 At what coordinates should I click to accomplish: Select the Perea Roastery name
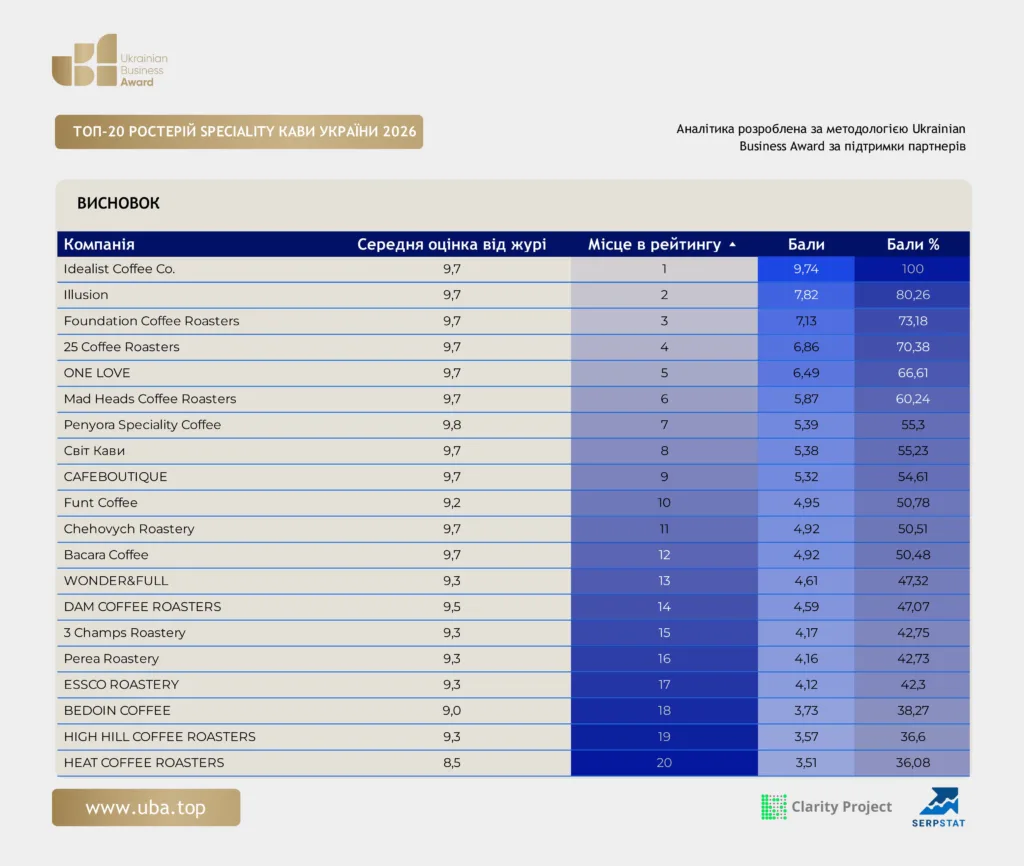coord(111,659)
